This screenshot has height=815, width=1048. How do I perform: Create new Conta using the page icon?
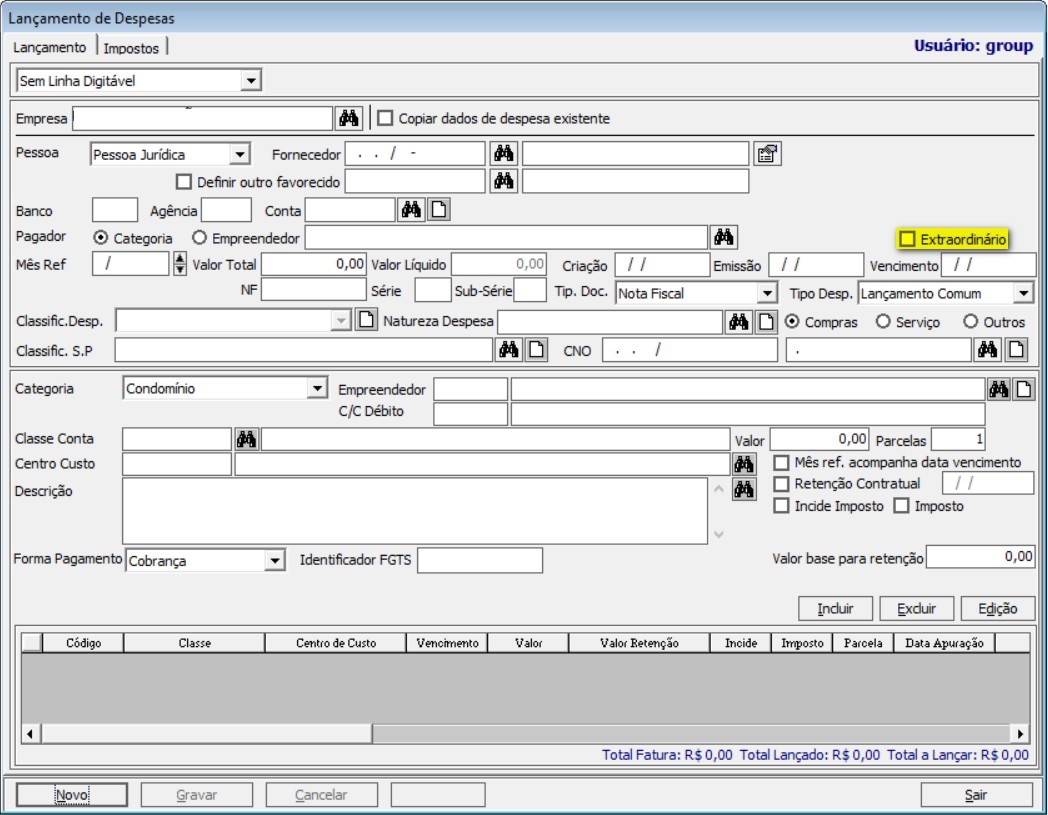(x=438, y=209)
